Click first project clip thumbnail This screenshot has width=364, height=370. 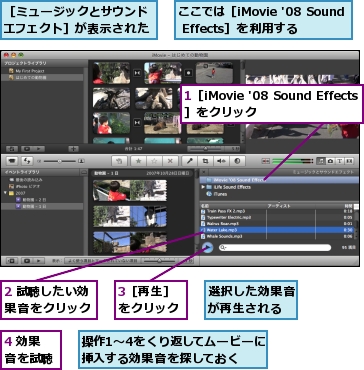tap(111, 73)
